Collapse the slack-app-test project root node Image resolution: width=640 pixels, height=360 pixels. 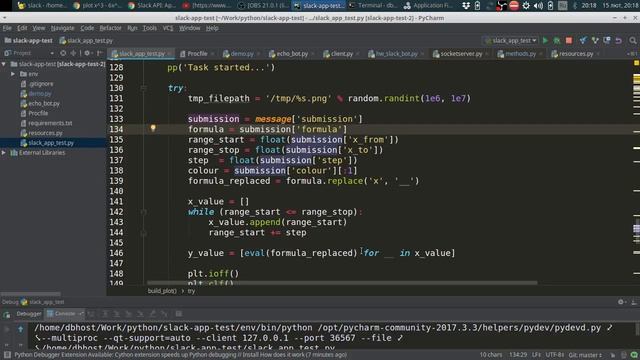(x=4, y=64)
